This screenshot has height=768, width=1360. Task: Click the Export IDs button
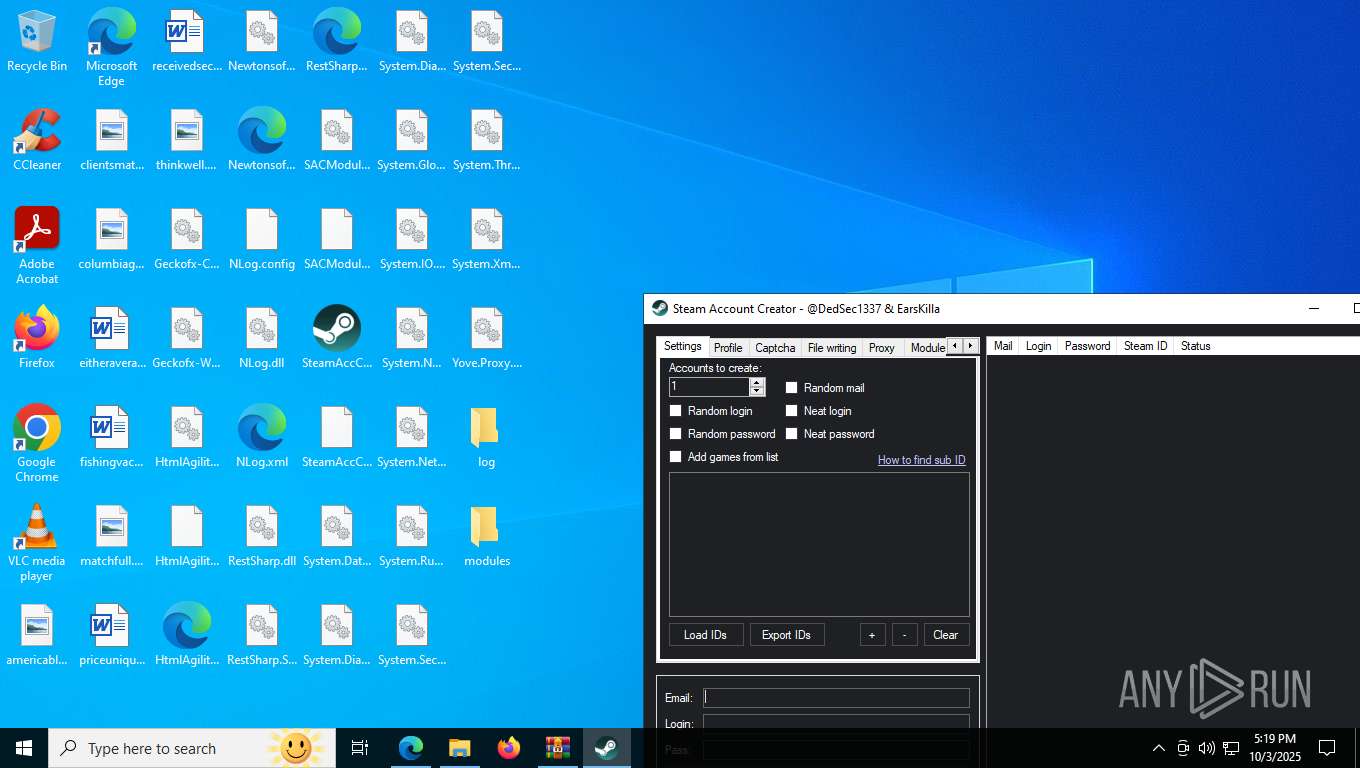(x=787, y=635)
